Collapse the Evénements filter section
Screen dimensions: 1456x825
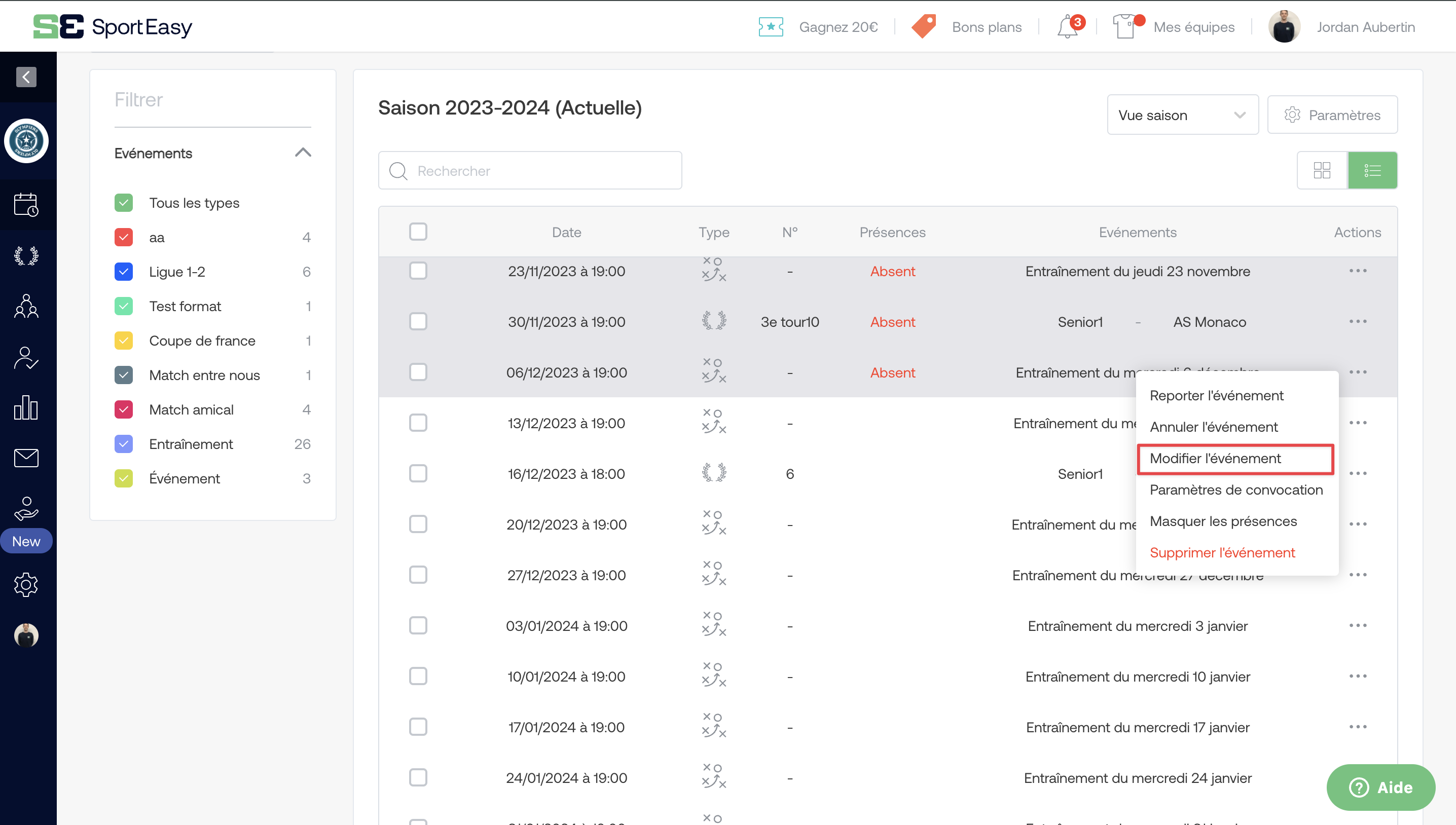(x=303, y=153)
